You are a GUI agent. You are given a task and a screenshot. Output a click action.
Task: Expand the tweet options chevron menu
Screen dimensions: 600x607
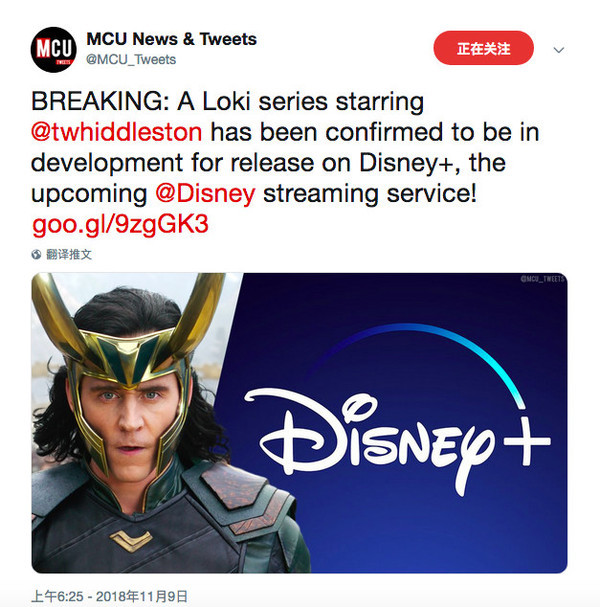[558, 50]
